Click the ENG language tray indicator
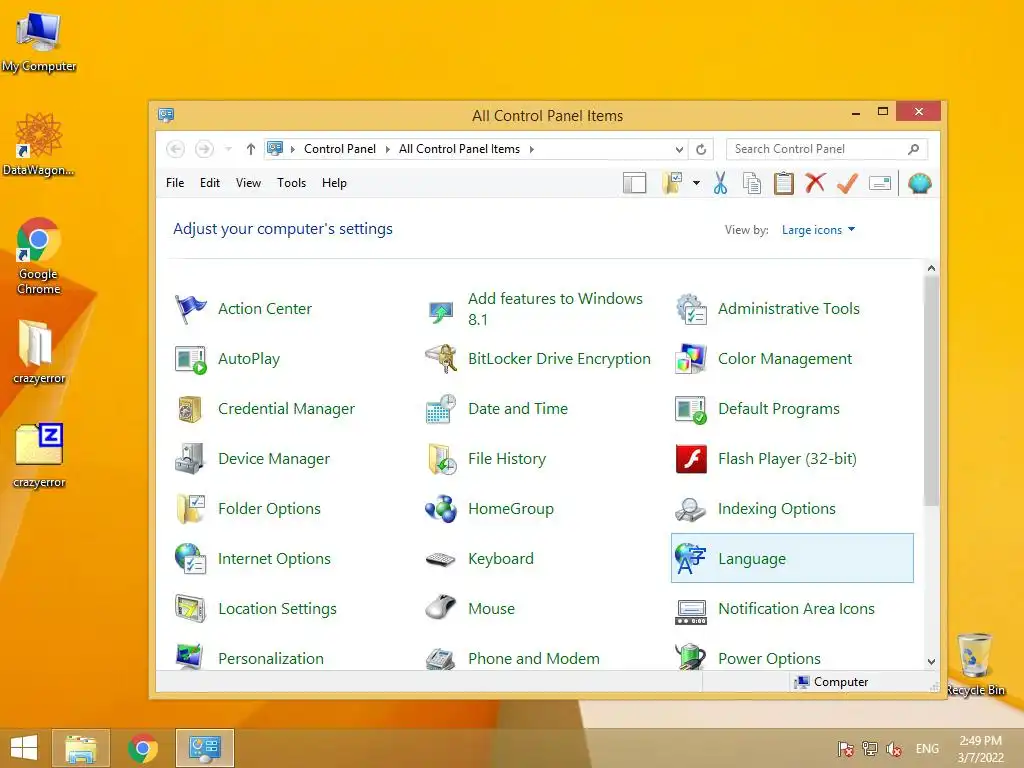Viewport: 1024px width, 768px height. [x=927, y=749]
